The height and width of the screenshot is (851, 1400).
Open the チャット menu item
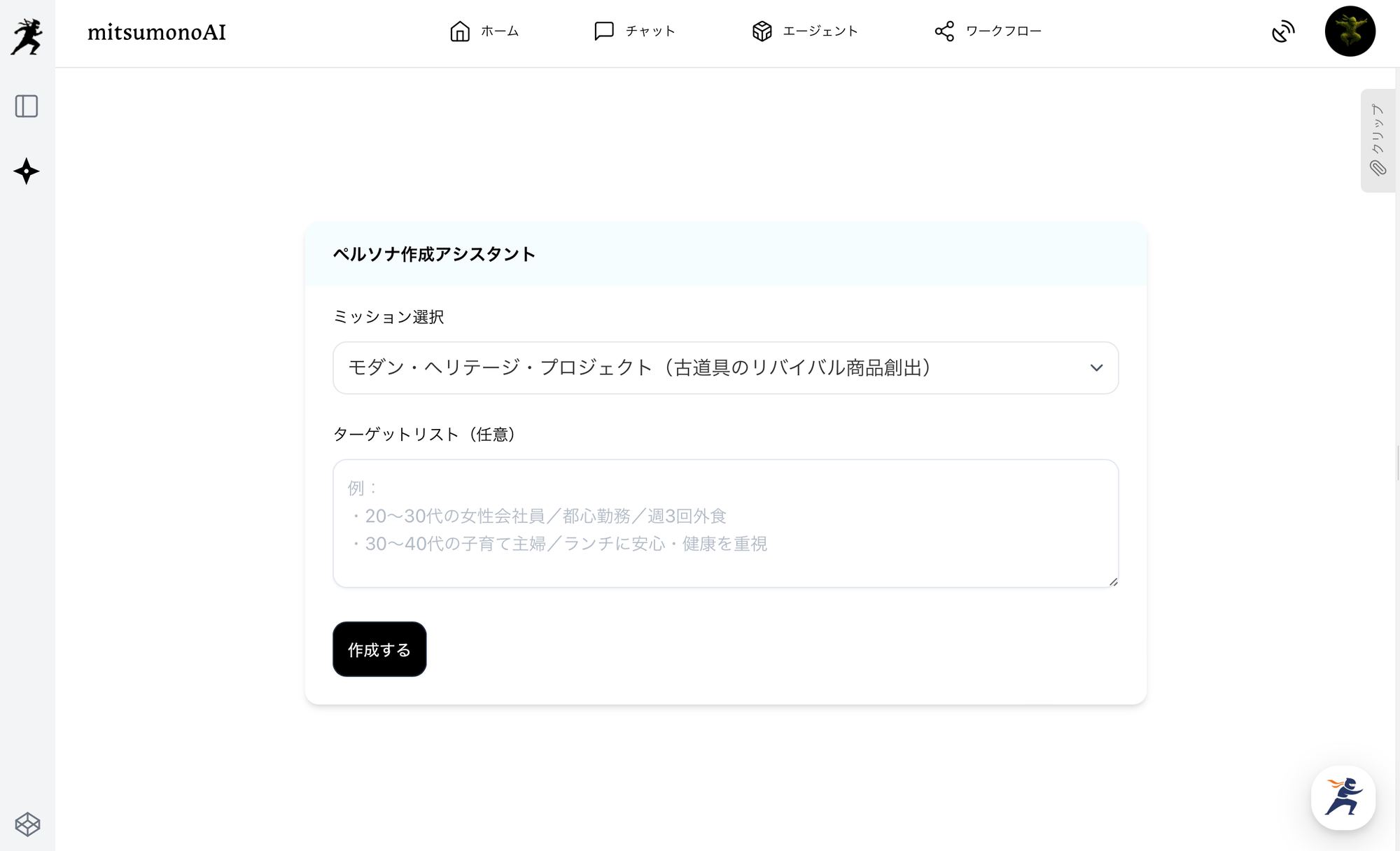click(650, 31)
